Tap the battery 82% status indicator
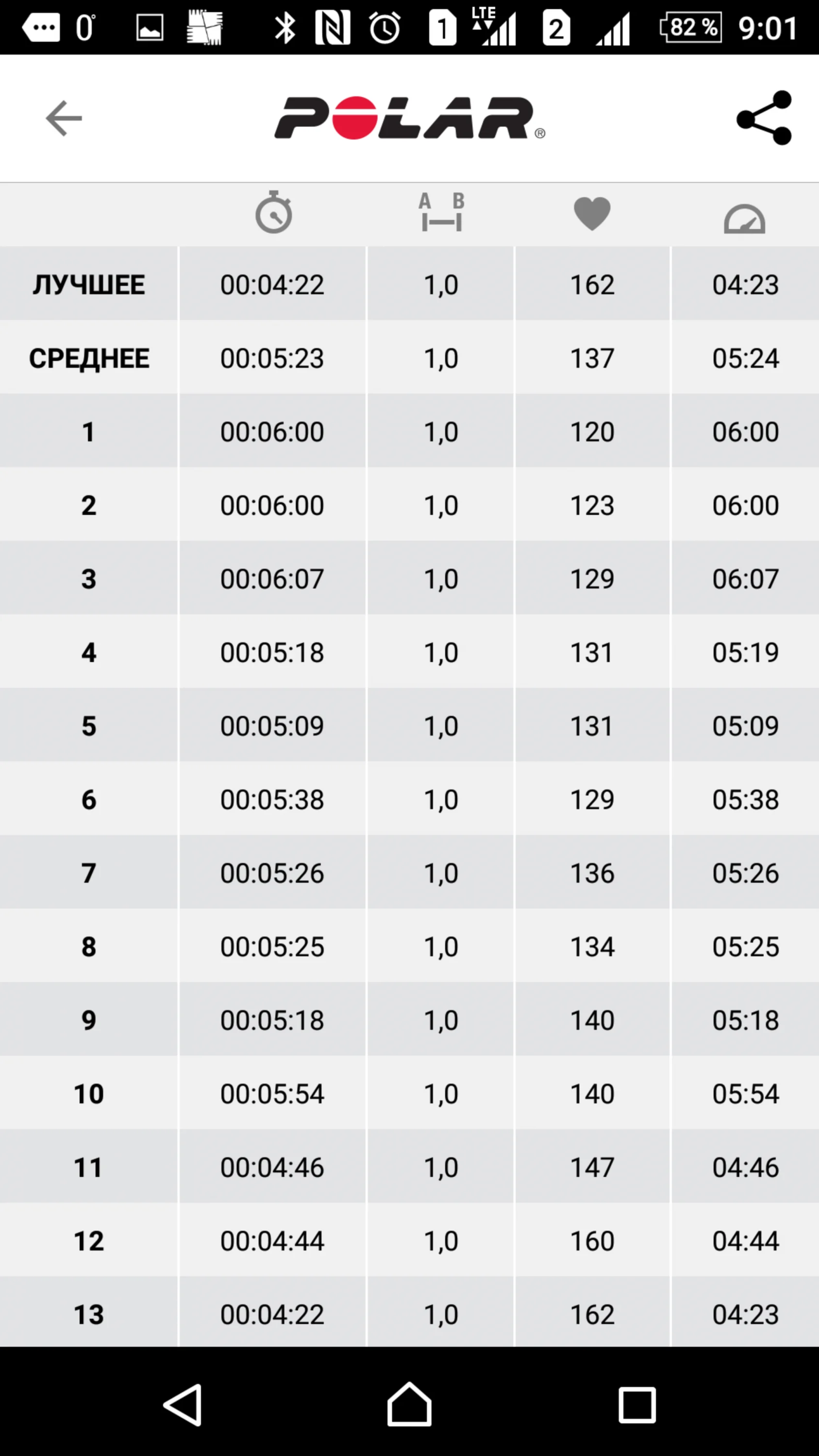Screen dimensions: 819x1456 click(690, 27)
